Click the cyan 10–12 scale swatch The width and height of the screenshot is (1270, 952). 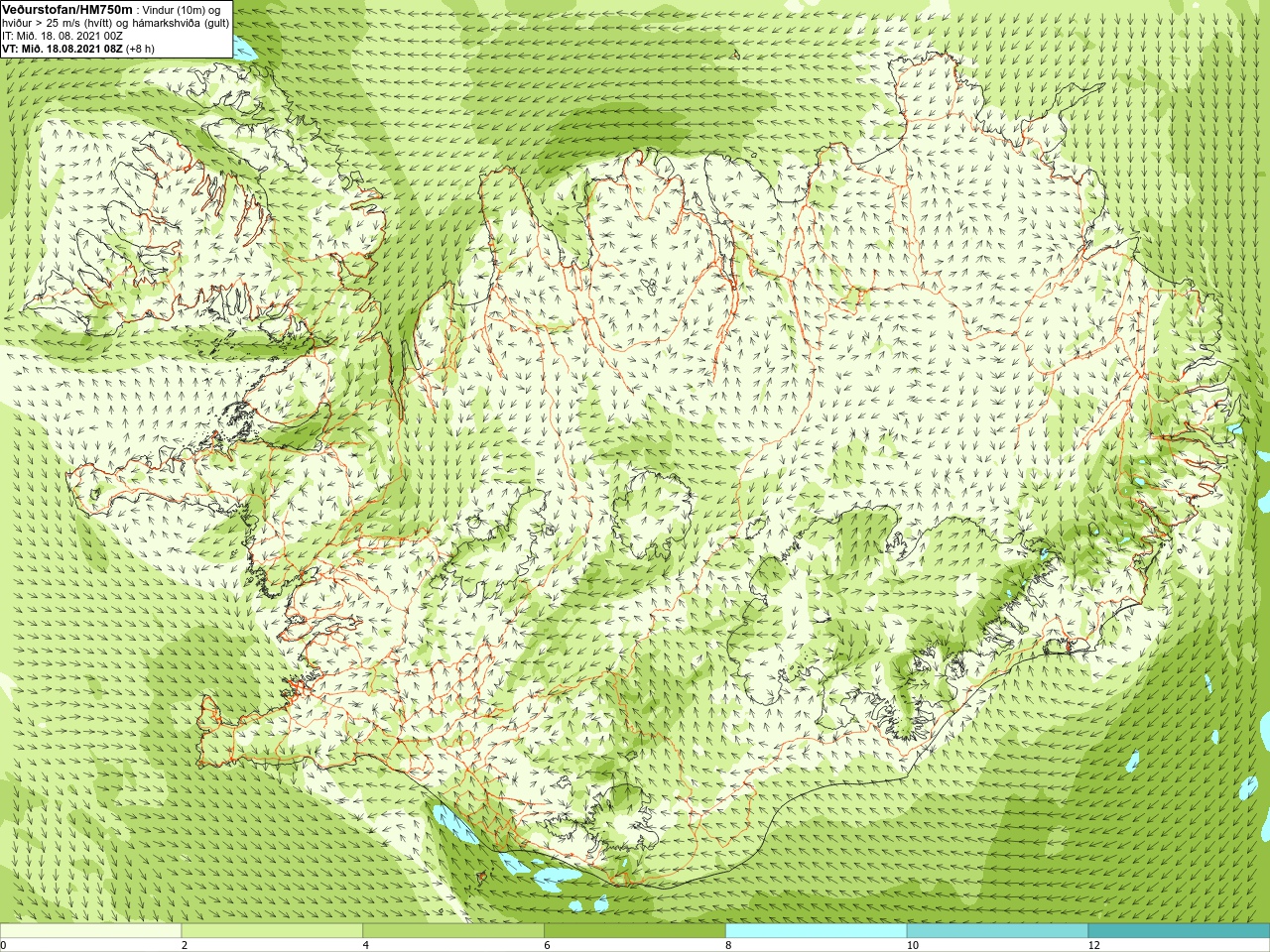(997, 931)
